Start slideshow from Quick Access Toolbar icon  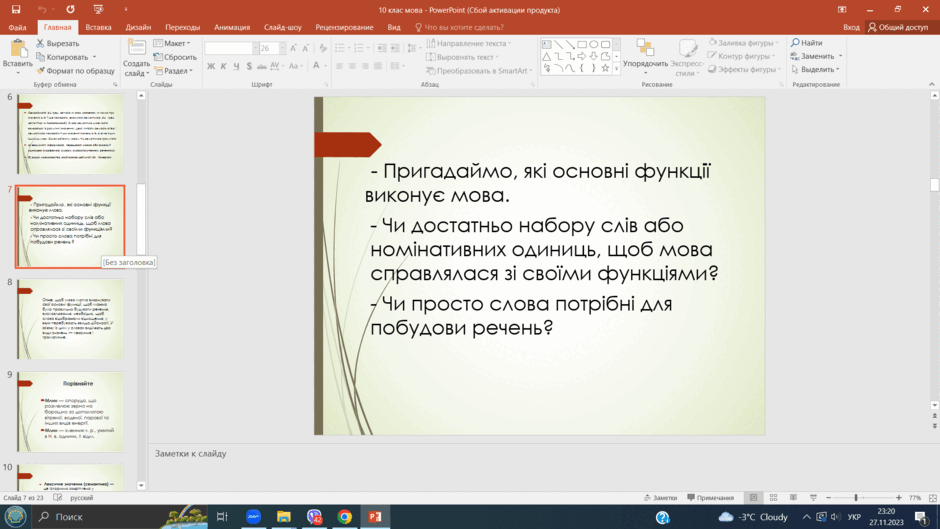click(x=98, y=10)
